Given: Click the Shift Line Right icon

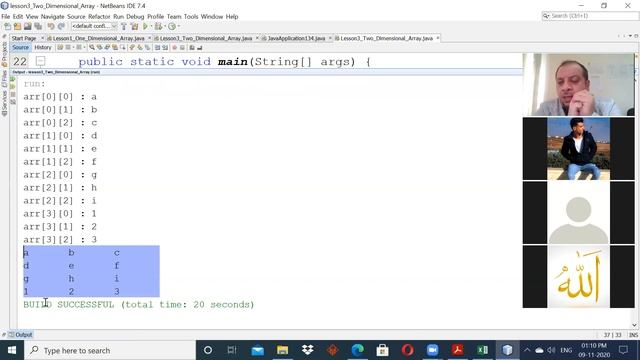Looking at the screenshot, I should point(165,48).
